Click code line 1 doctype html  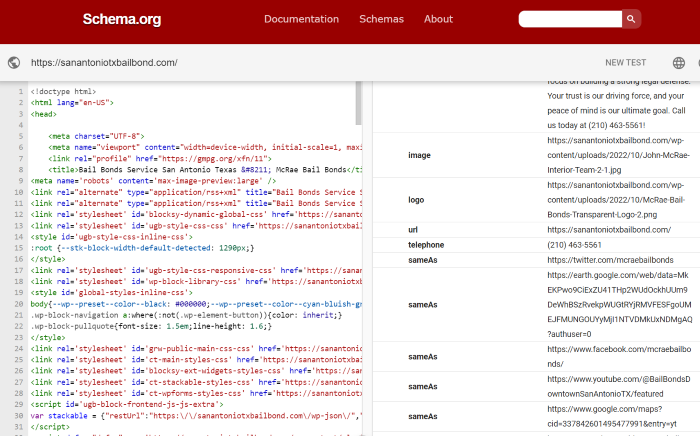pos(63,91)
